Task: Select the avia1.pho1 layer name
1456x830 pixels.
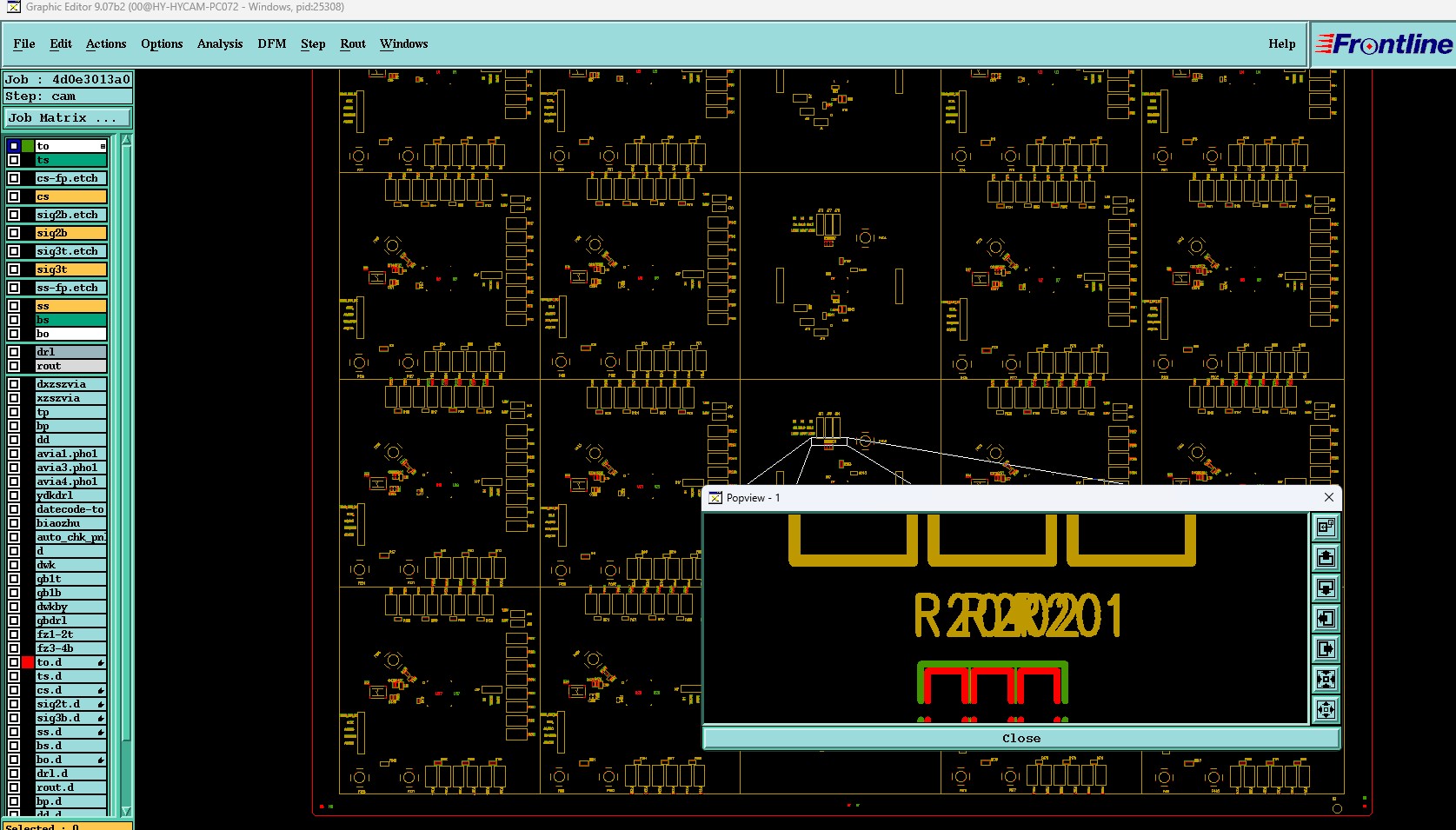Action: tap(70, 454)
